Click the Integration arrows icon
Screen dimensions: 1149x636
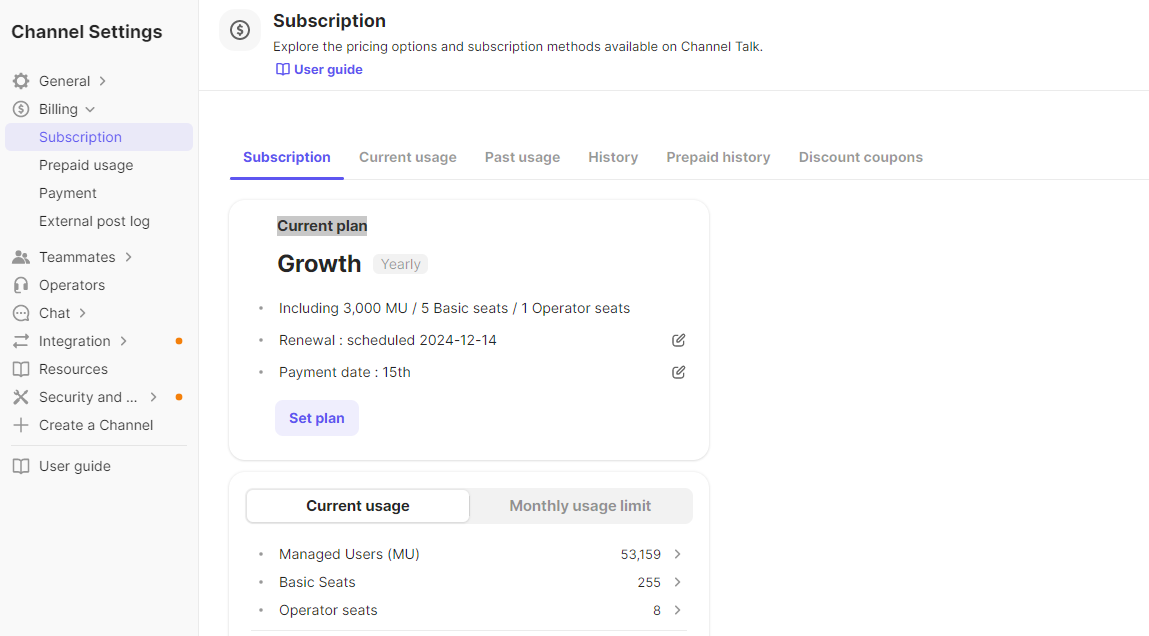tap(21, 341)
